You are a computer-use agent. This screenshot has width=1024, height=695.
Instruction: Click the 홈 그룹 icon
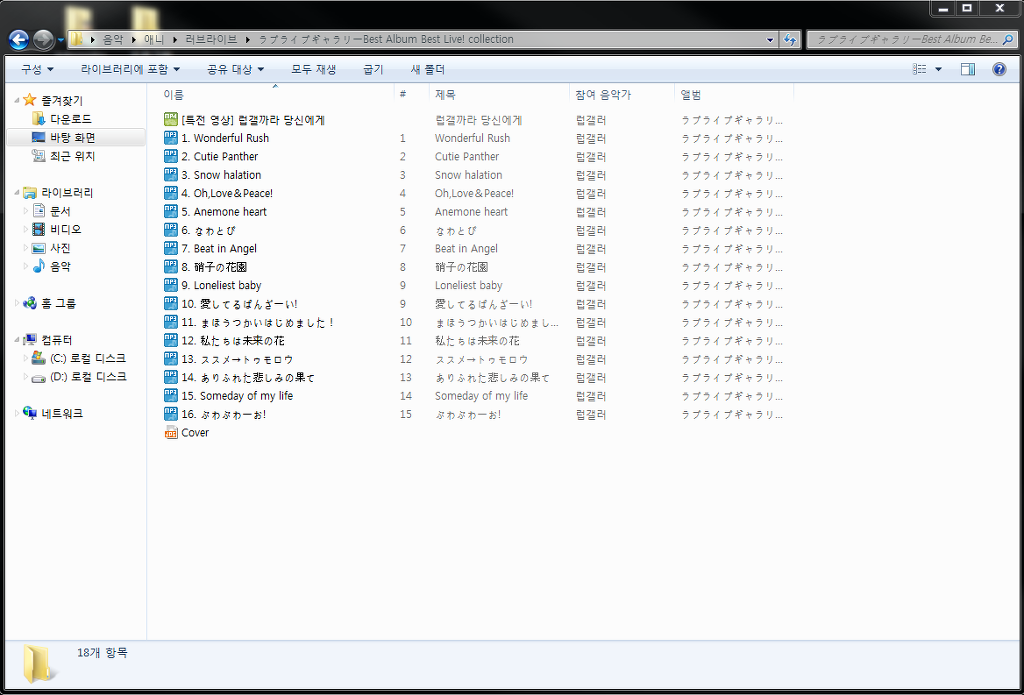pyautogui.click(x=29, y=303)
